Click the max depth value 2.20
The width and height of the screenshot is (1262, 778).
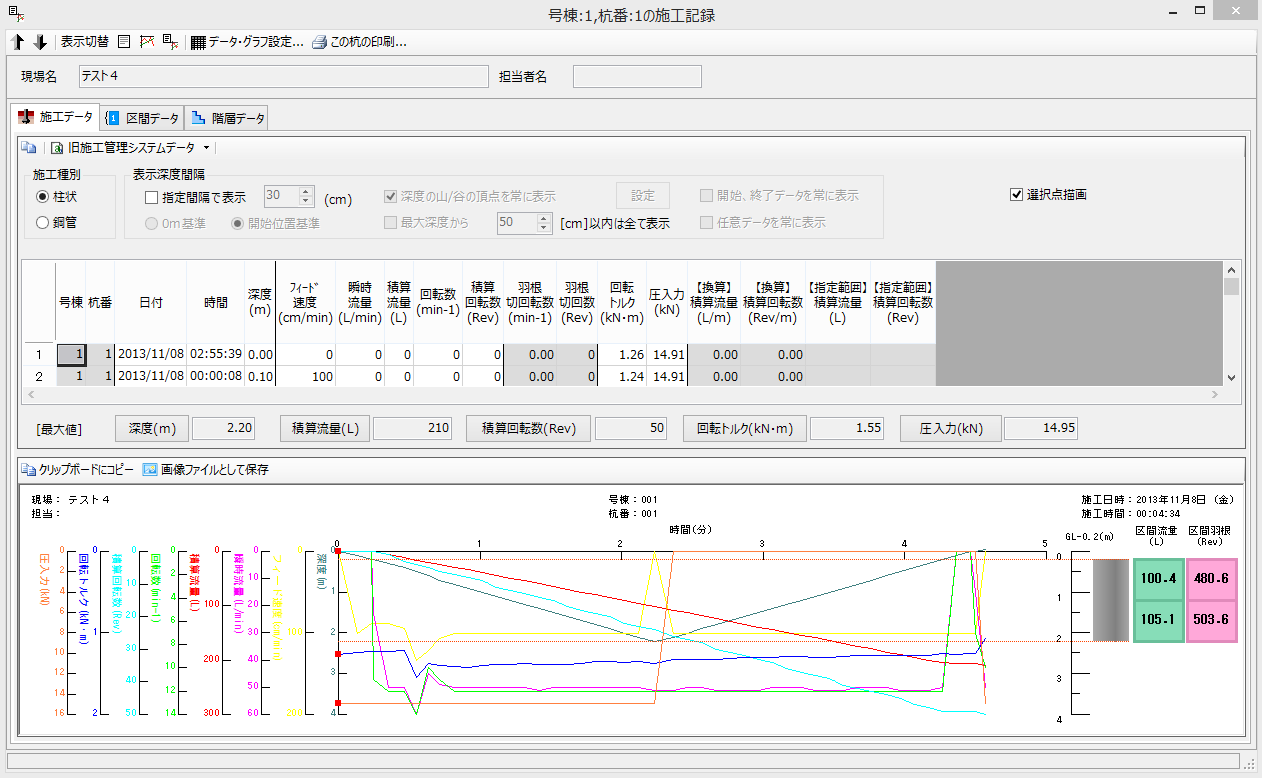(x=223, y=428)
